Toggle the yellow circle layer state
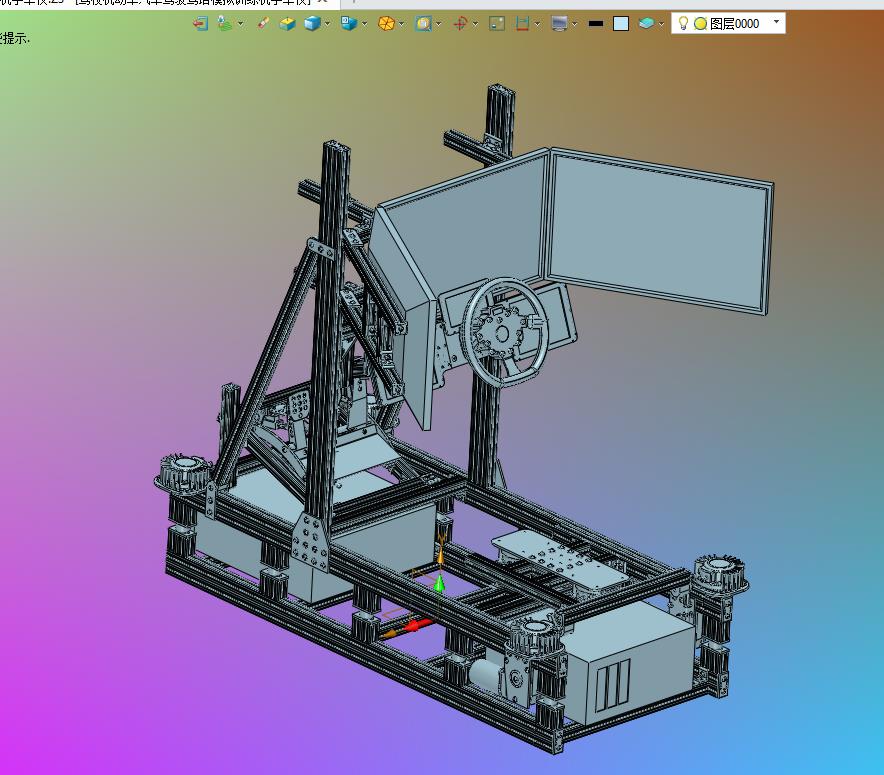 coord(700,24)
